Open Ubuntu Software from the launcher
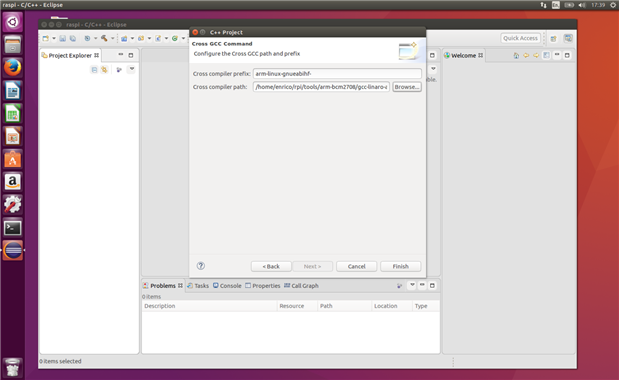The image size is (619, 380). click(13, 159)
